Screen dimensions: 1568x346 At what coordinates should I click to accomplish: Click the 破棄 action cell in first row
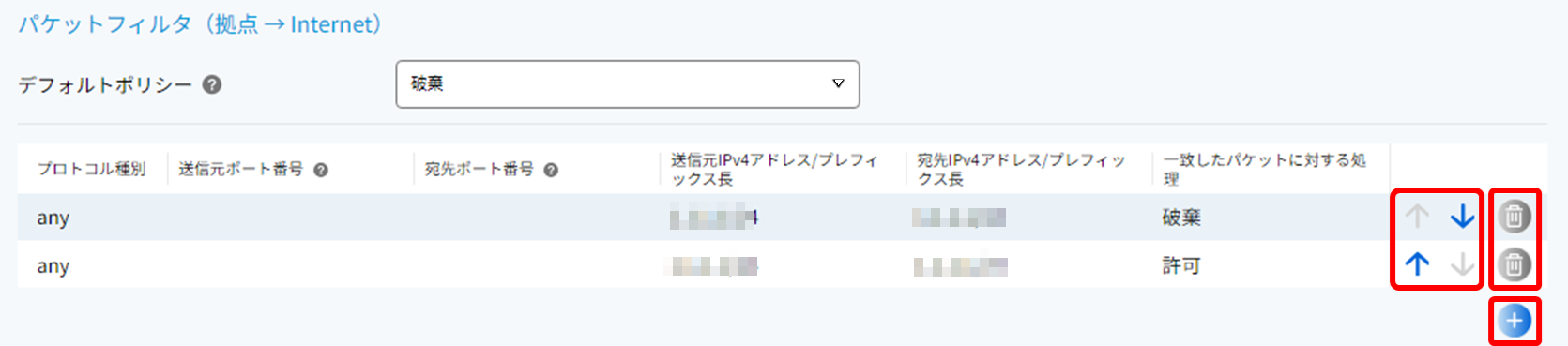pos(1181,218)
